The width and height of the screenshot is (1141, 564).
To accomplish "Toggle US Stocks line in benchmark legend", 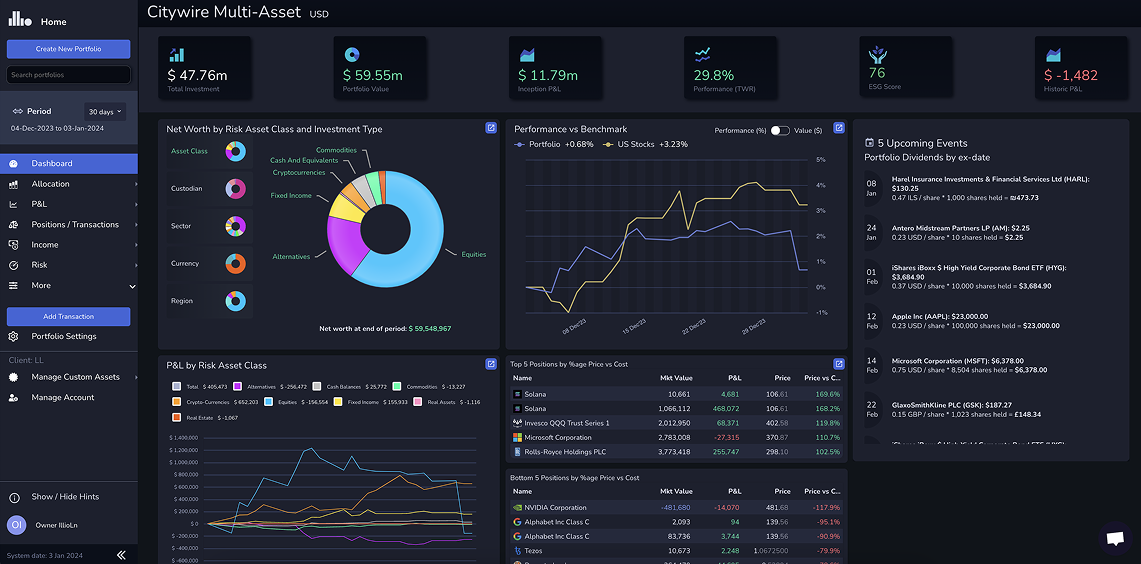I will 646,144.
